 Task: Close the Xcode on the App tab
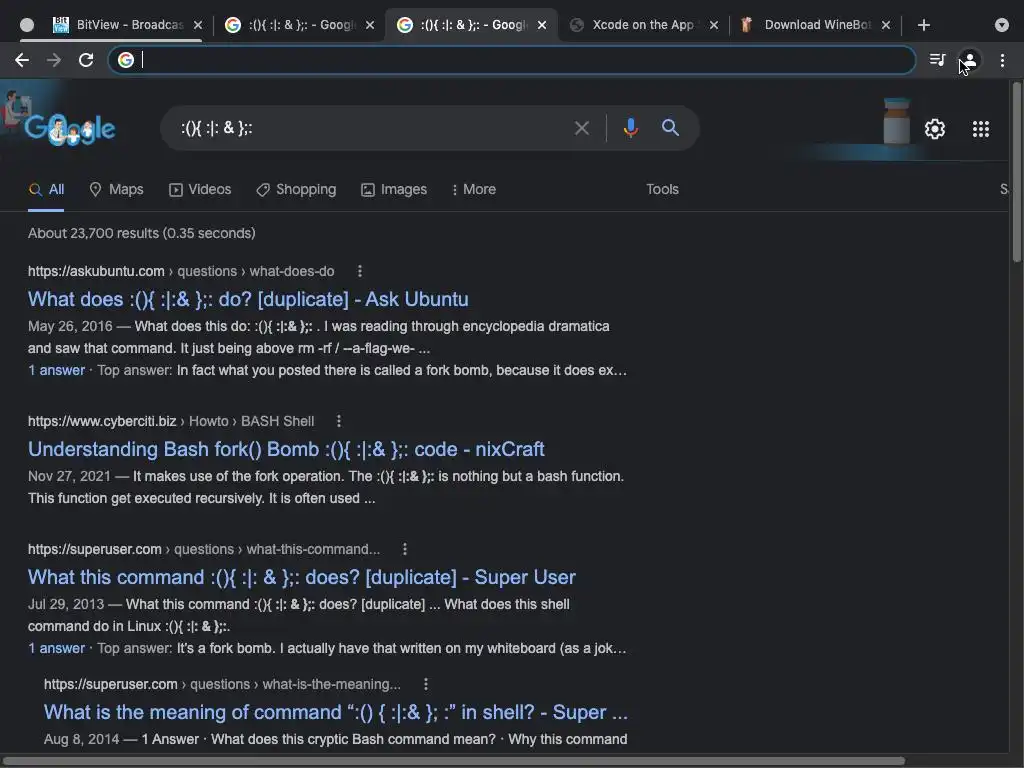pyautogui.click(x=714, y=25)
